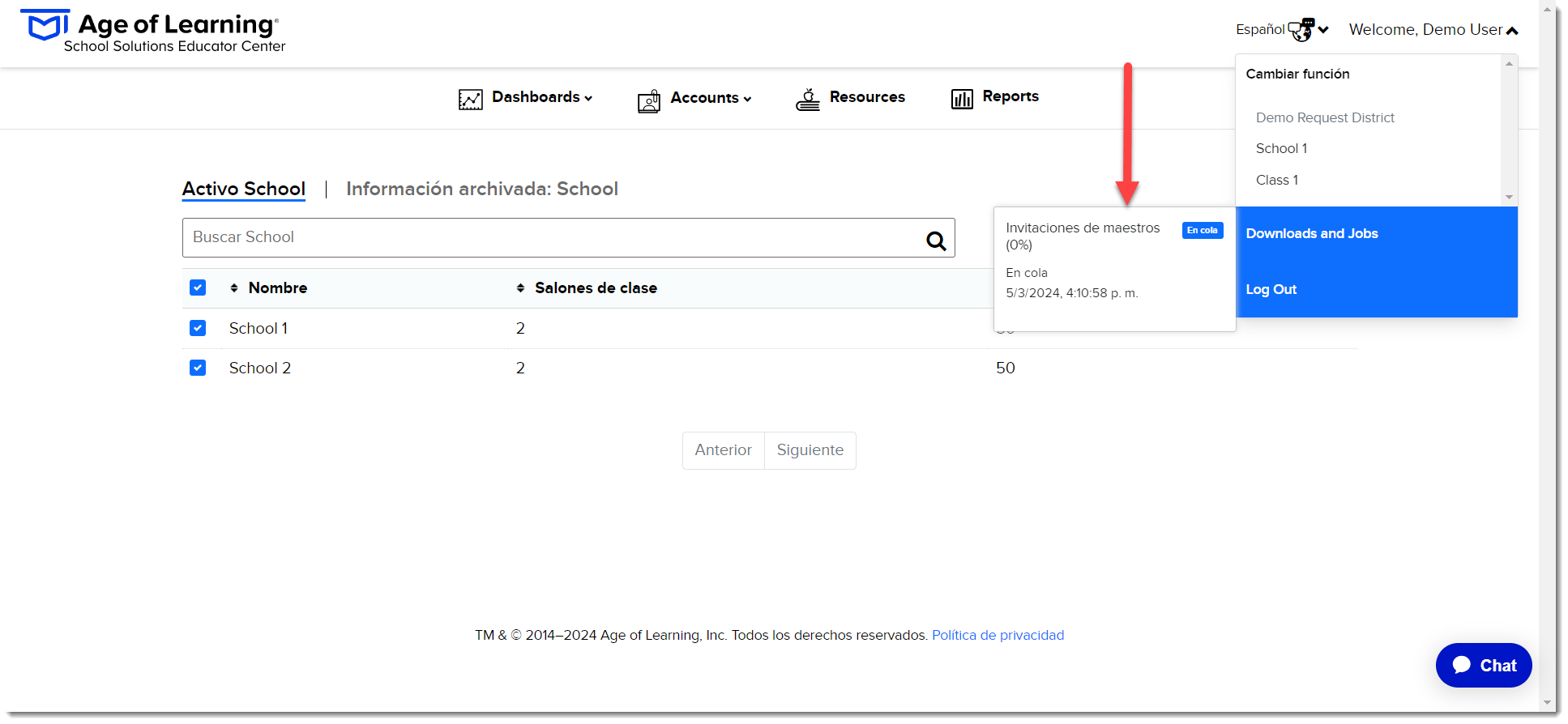Open the Política de privacidad link

[x=998, y=635]
